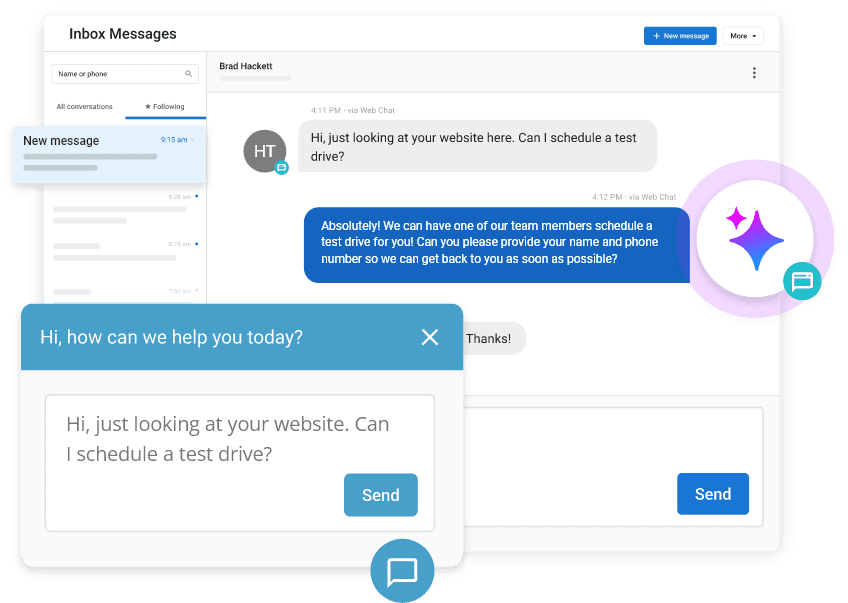Open the chat widget launcher bubble

(402, 571)
